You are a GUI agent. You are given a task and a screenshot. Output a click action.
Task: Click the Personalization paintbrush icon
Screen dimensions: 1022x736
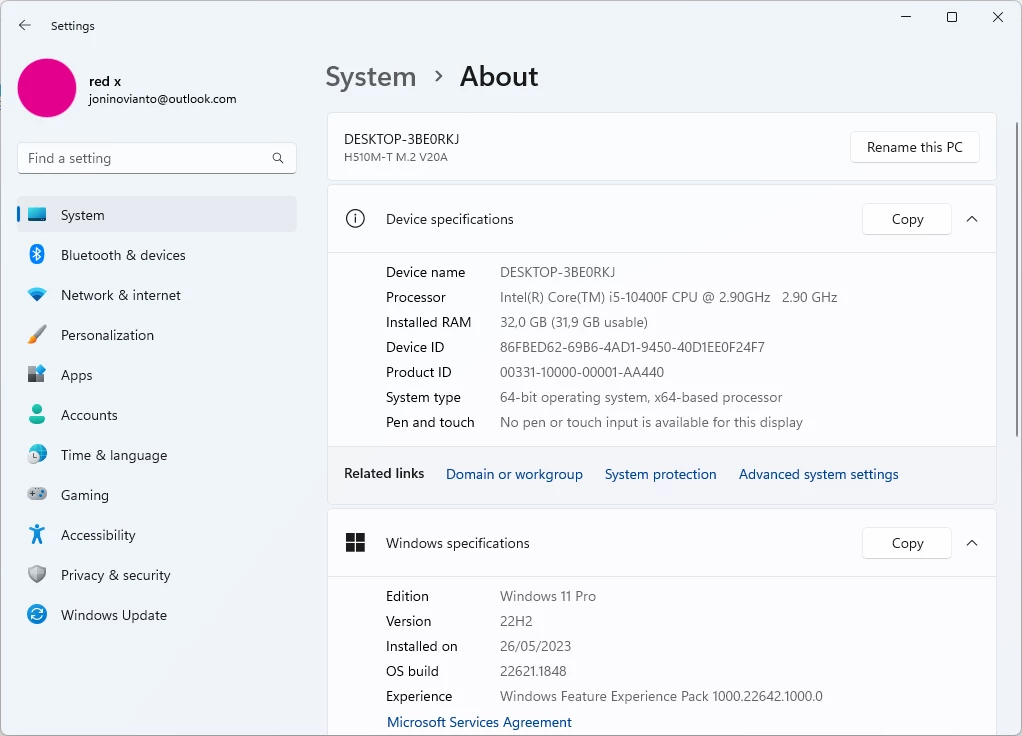point(37,334)
